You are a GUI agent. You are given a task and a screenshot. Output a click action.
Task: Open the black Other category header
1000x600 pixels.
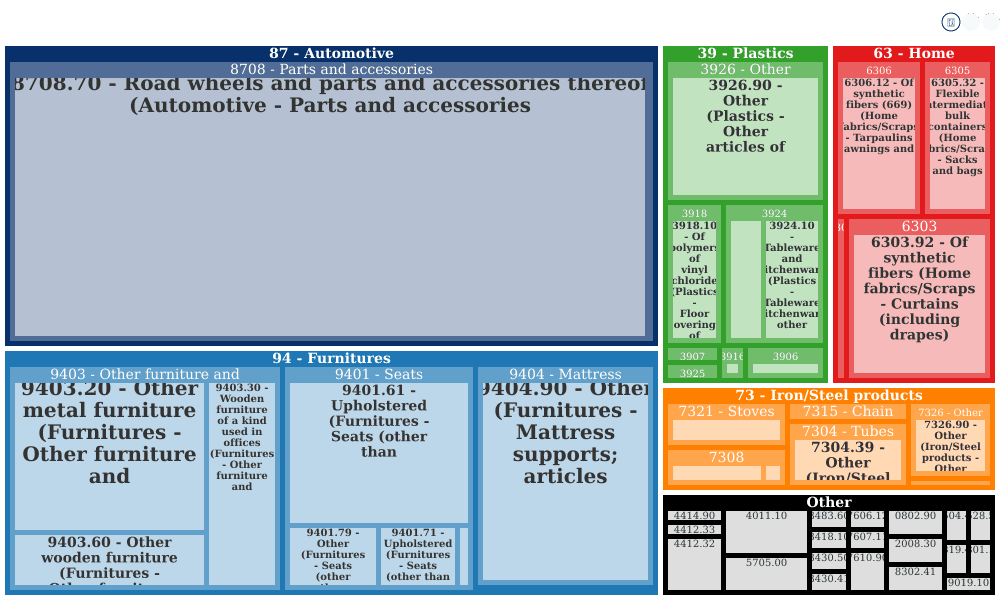click(x=828, y=502)
